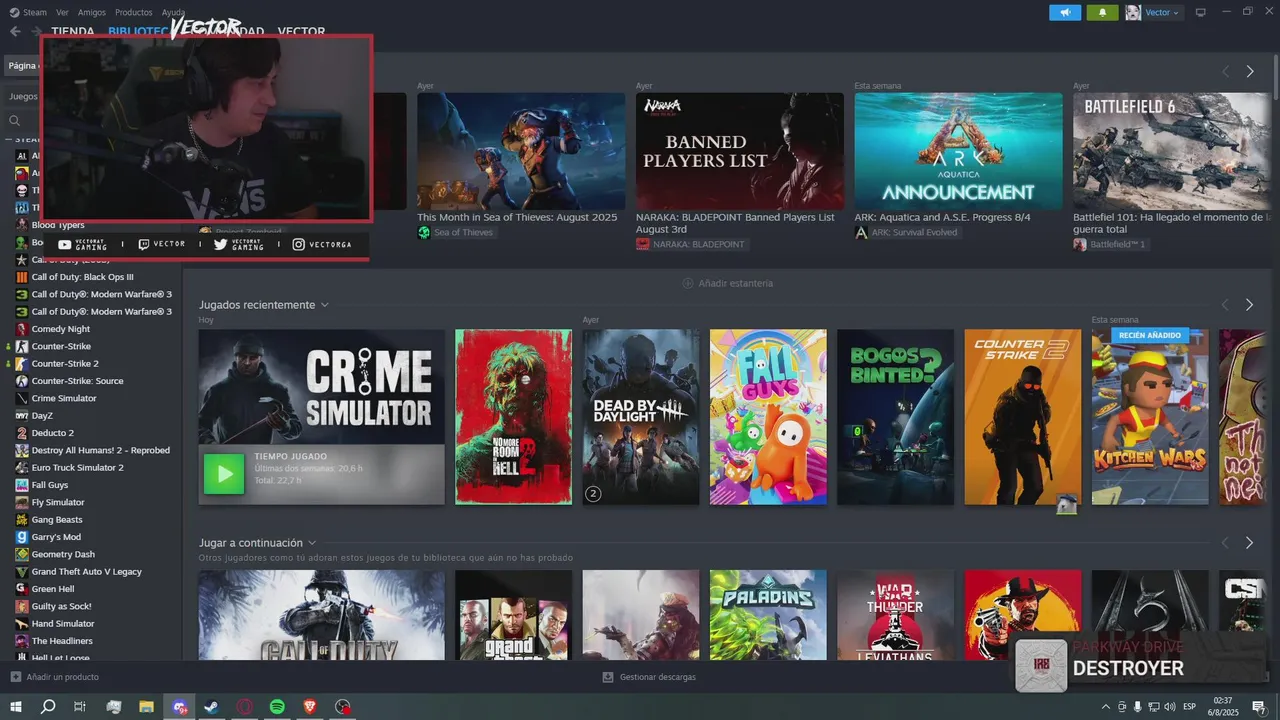The image size is (1280, 720).
Task: Open Gestionar descargas download manager
Action: pyautogui.click(x=649, y=677)
